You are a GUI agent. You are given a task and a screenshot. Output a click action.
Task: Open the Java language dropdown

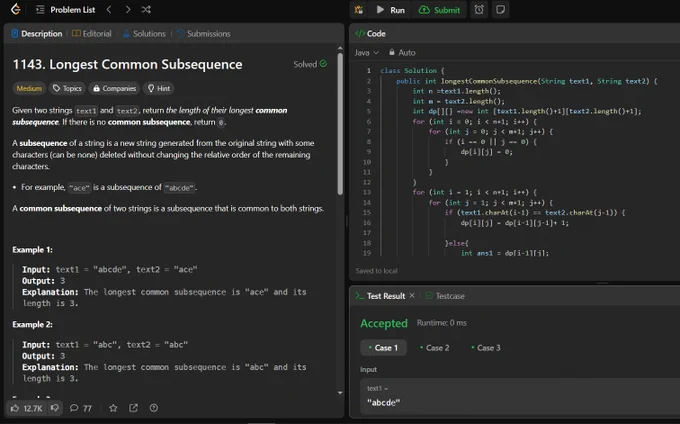pos(366,52)
